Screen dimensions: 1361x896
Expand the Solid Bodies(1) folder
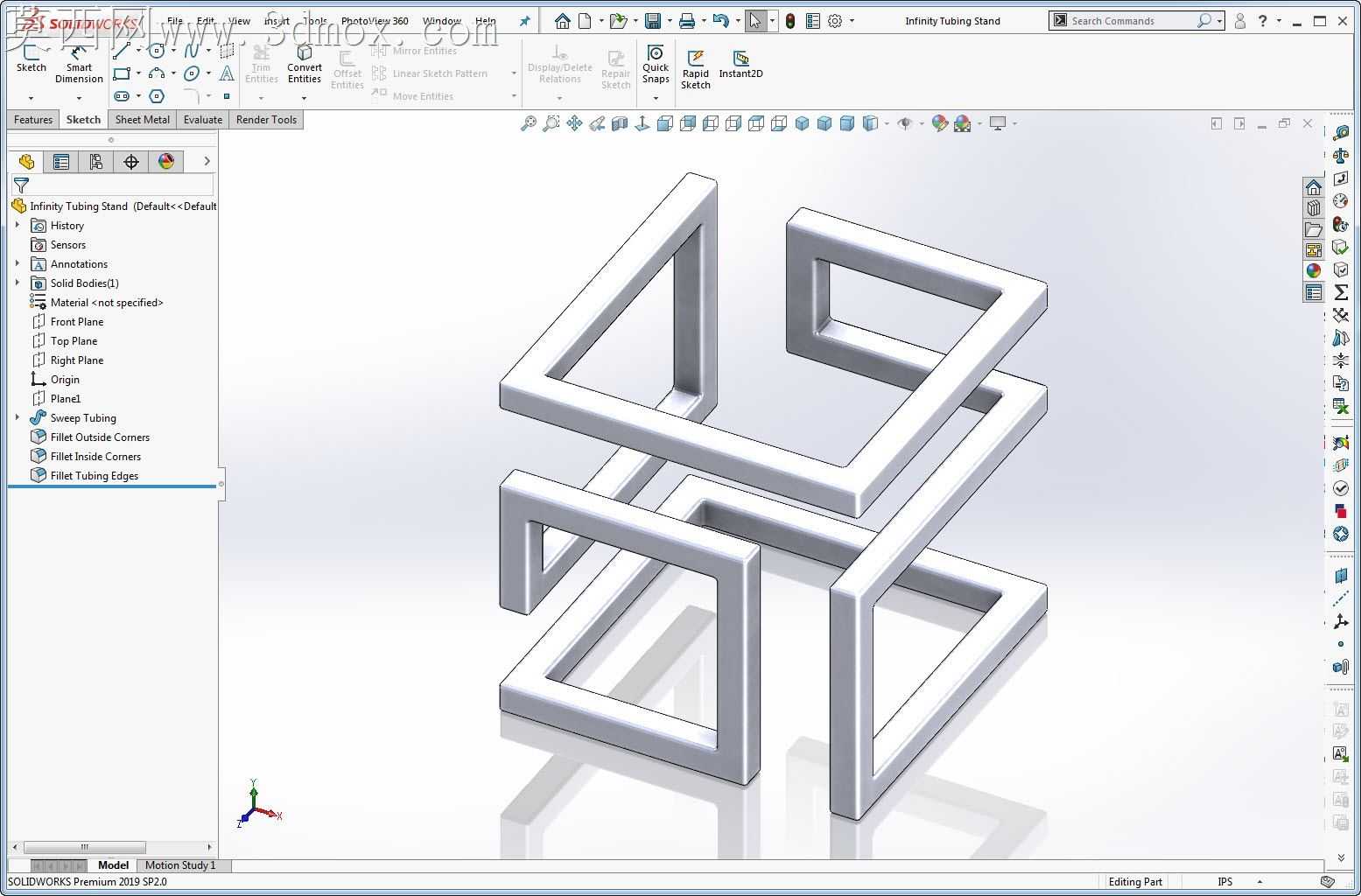(x=18, y=283)
